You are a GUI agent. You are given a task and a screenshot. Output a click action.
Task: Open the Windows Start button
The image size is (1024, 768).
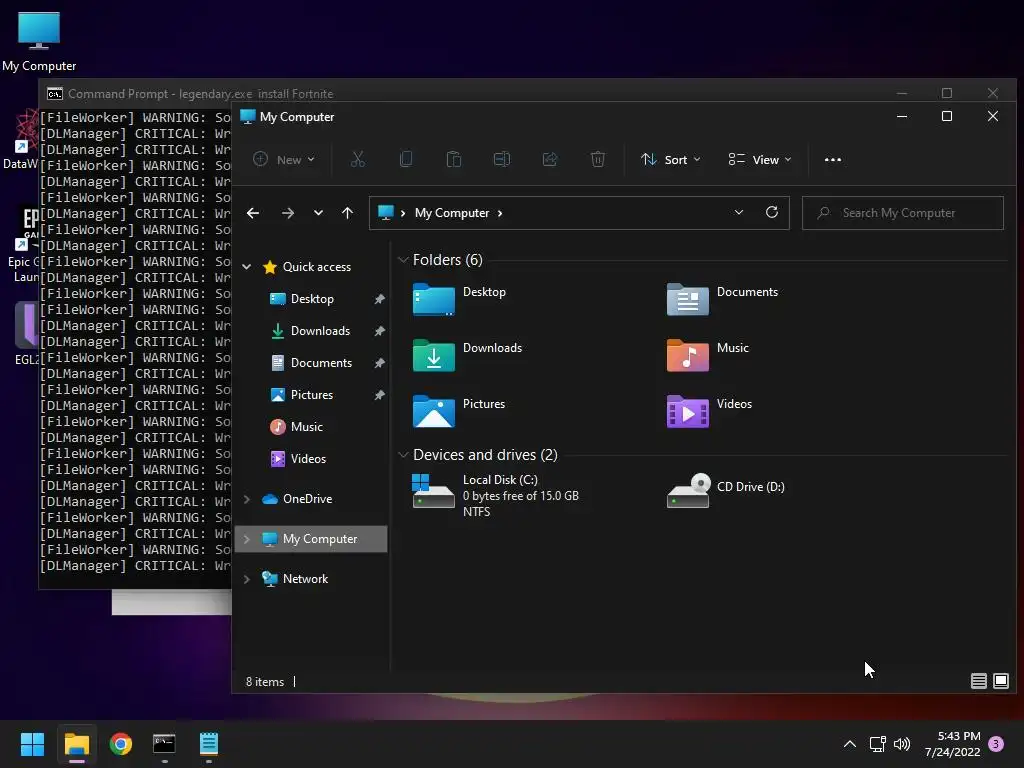pyautogui.click(x=32, y=744)
